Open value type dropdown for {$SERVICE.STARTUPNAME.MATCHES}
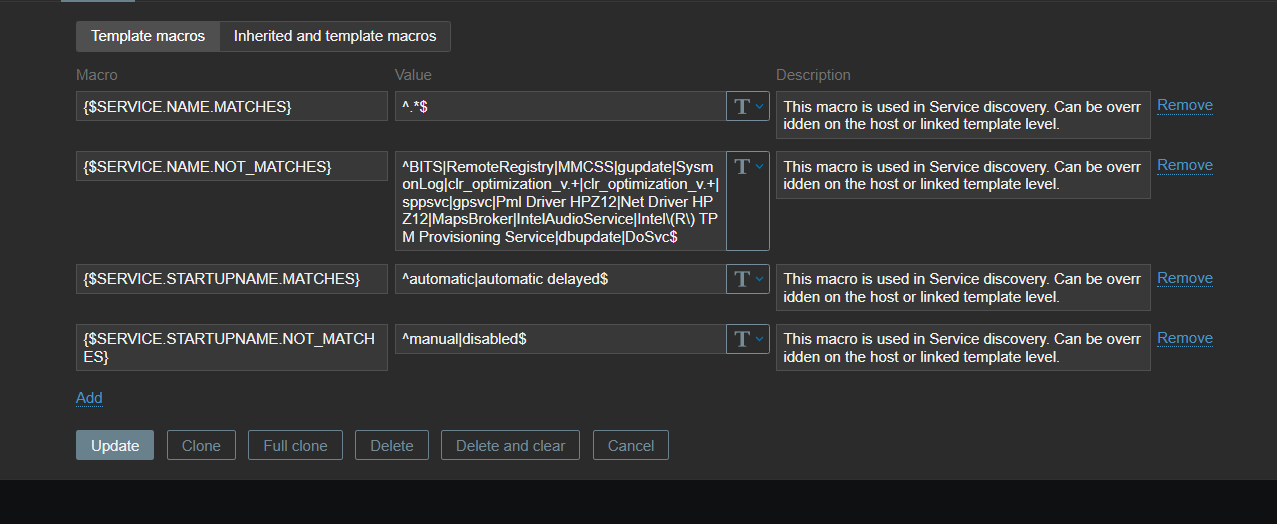Viewport: 1277px width, 524px height. pos(748,280)
